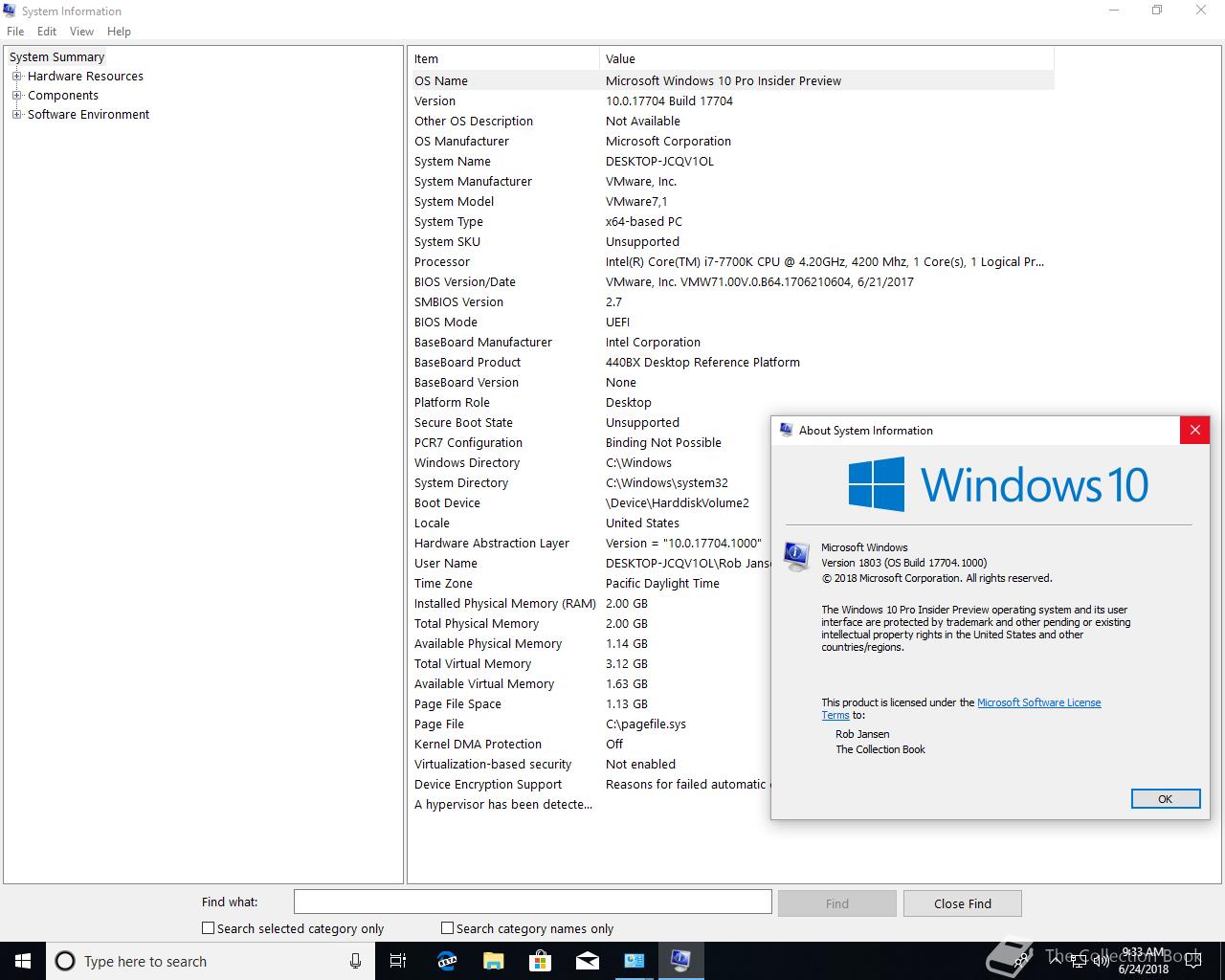Click the About dialog title bar icon
Image resolution: width=1225 pixels, height=980 pixels.
click(786, 430)
